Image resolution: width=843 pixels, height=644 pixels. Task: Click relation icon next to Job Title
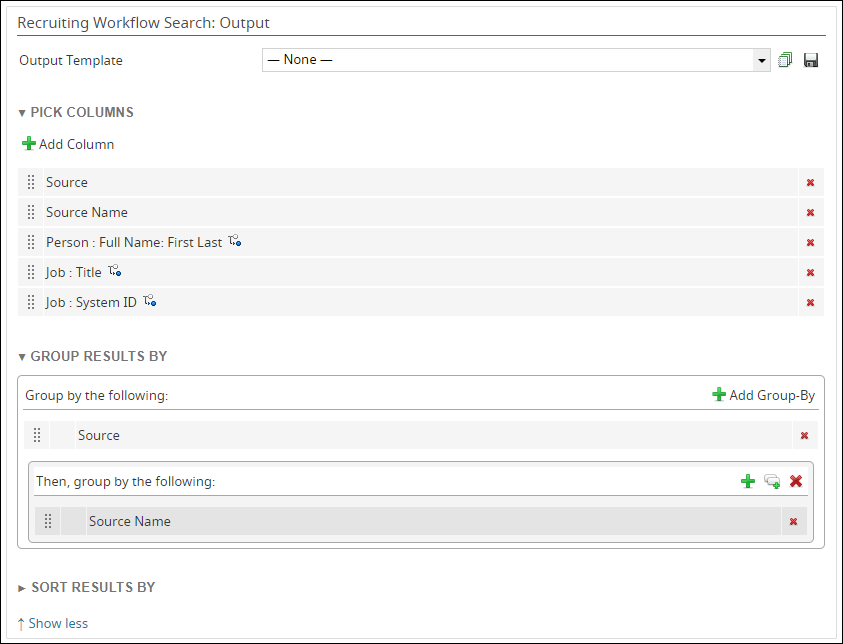click(115, 271)
